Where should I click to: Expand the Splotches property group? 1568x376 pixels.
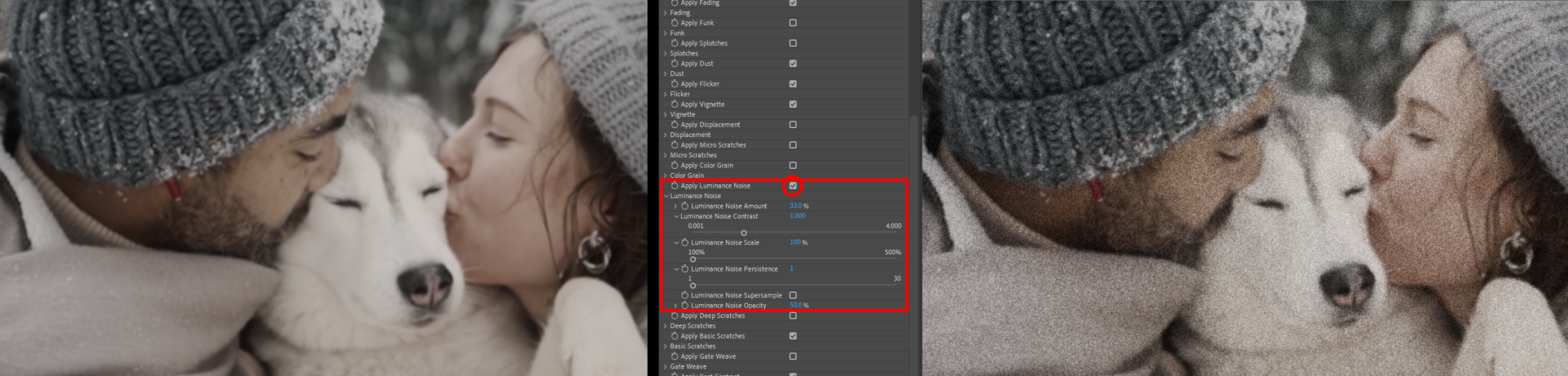pos(666,54)
